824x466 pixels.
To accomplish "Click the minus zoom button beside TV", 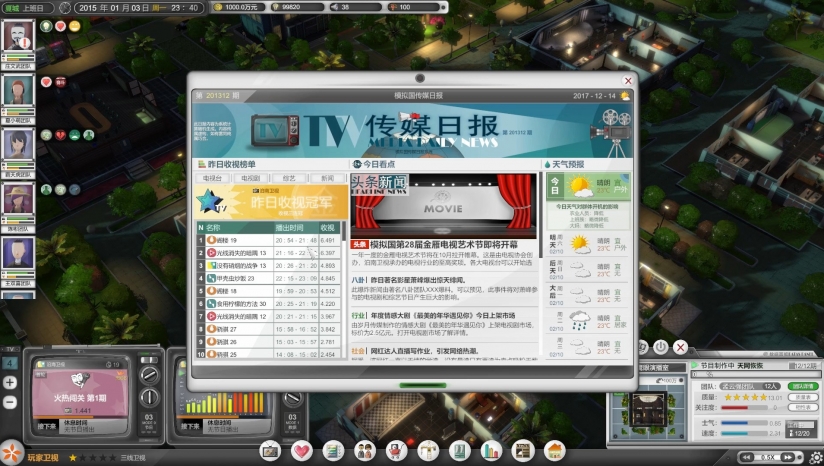I will (10, 402).
